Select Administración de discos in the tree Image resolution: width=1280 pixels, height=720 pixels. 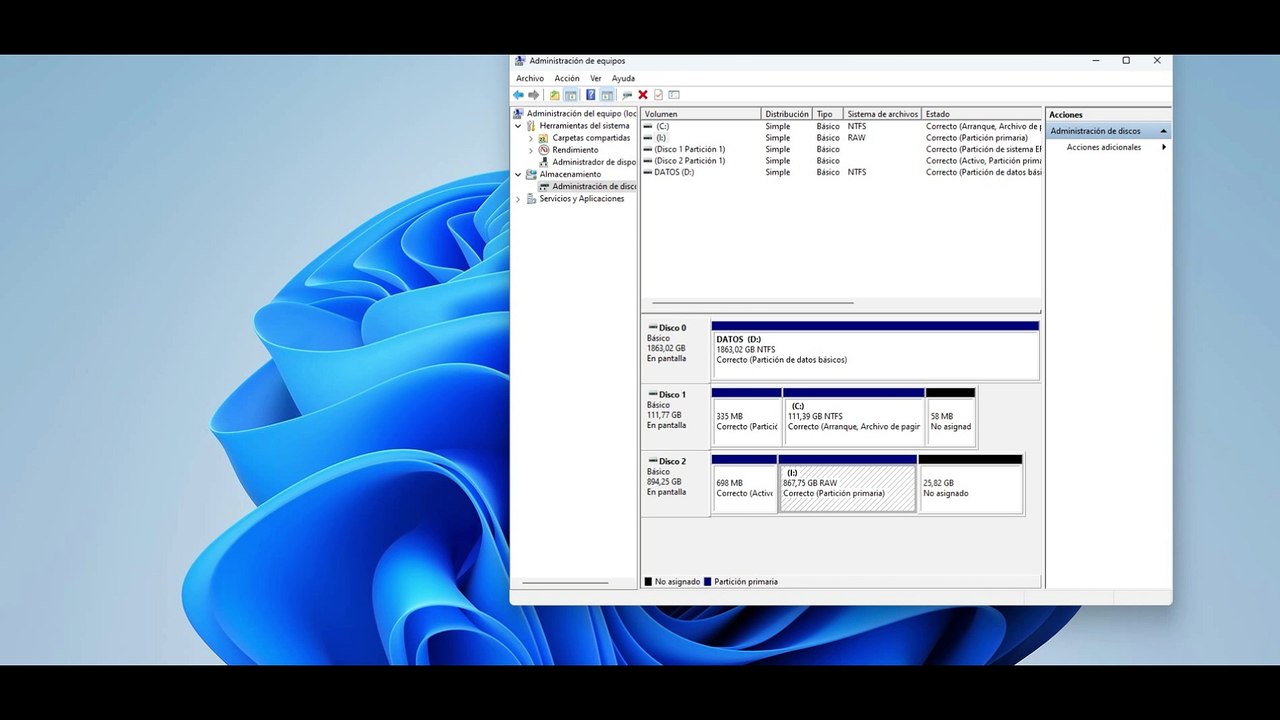(594, 186)
